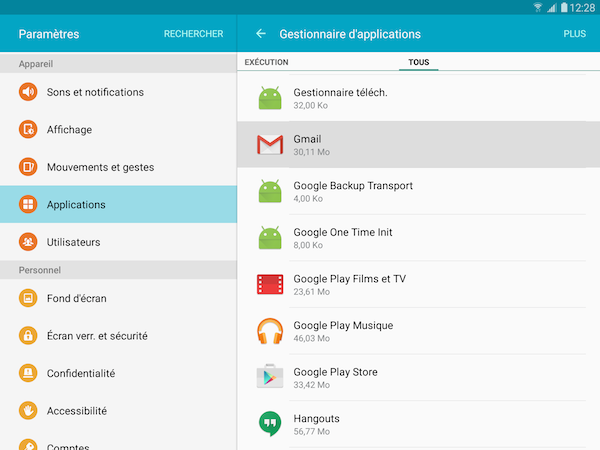Open Écran verr. et sécurité settings

[118, 336]
